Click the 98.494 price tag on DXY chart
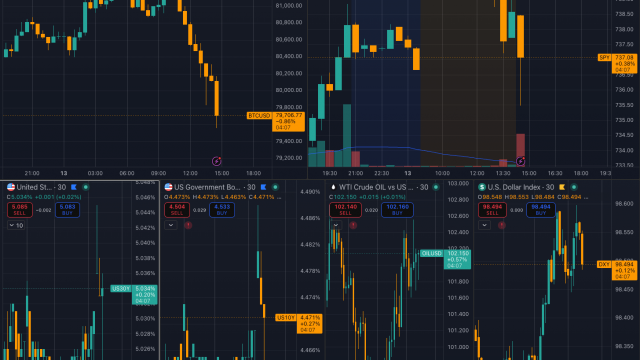 click(624, 271)
